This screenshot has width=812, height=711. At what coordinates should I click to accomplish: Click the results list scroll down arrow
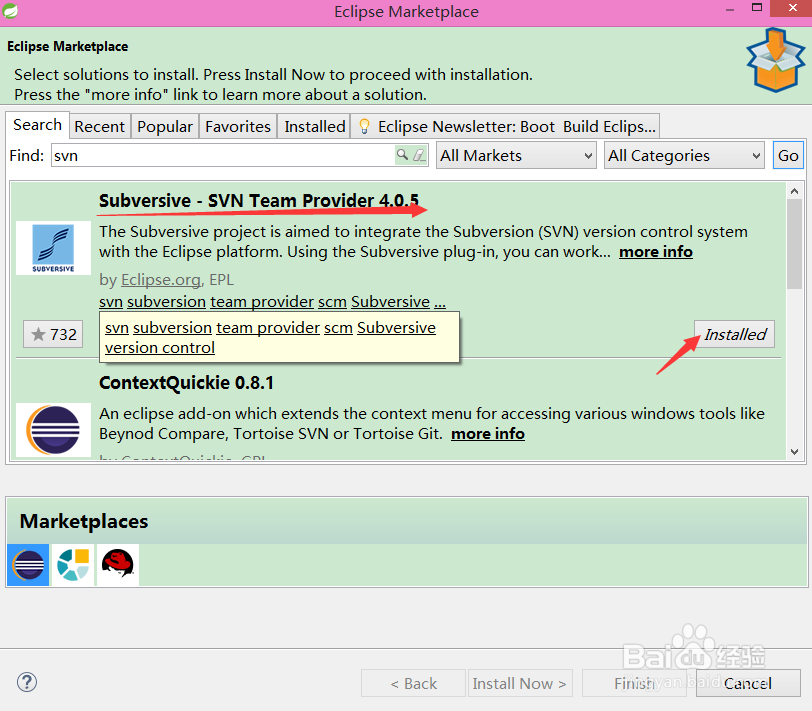pos(794,451)
